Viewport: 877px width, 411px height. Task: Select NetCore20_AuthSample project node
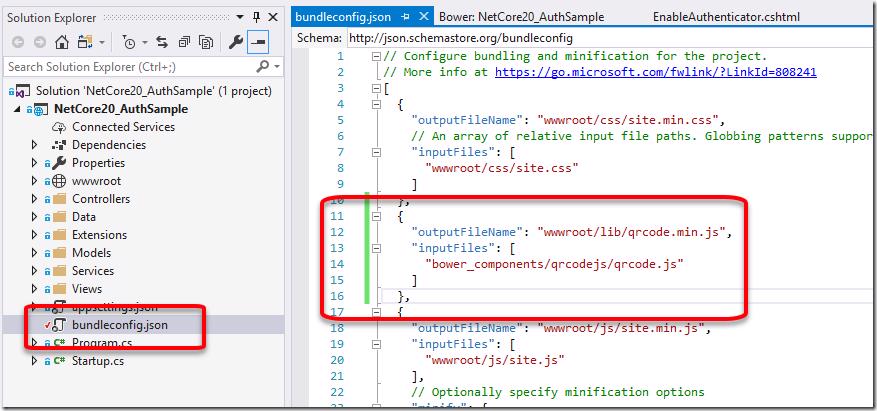(x=121, y=109)
